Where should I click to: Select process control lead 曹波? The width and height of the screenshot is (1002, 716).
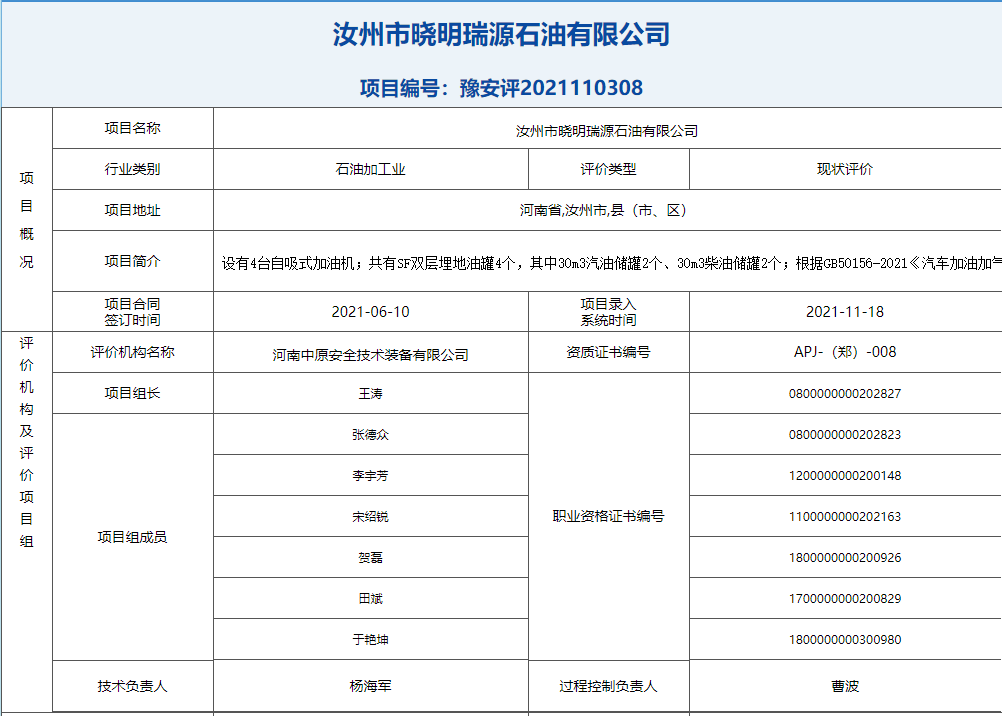click(x=845, y=686)
